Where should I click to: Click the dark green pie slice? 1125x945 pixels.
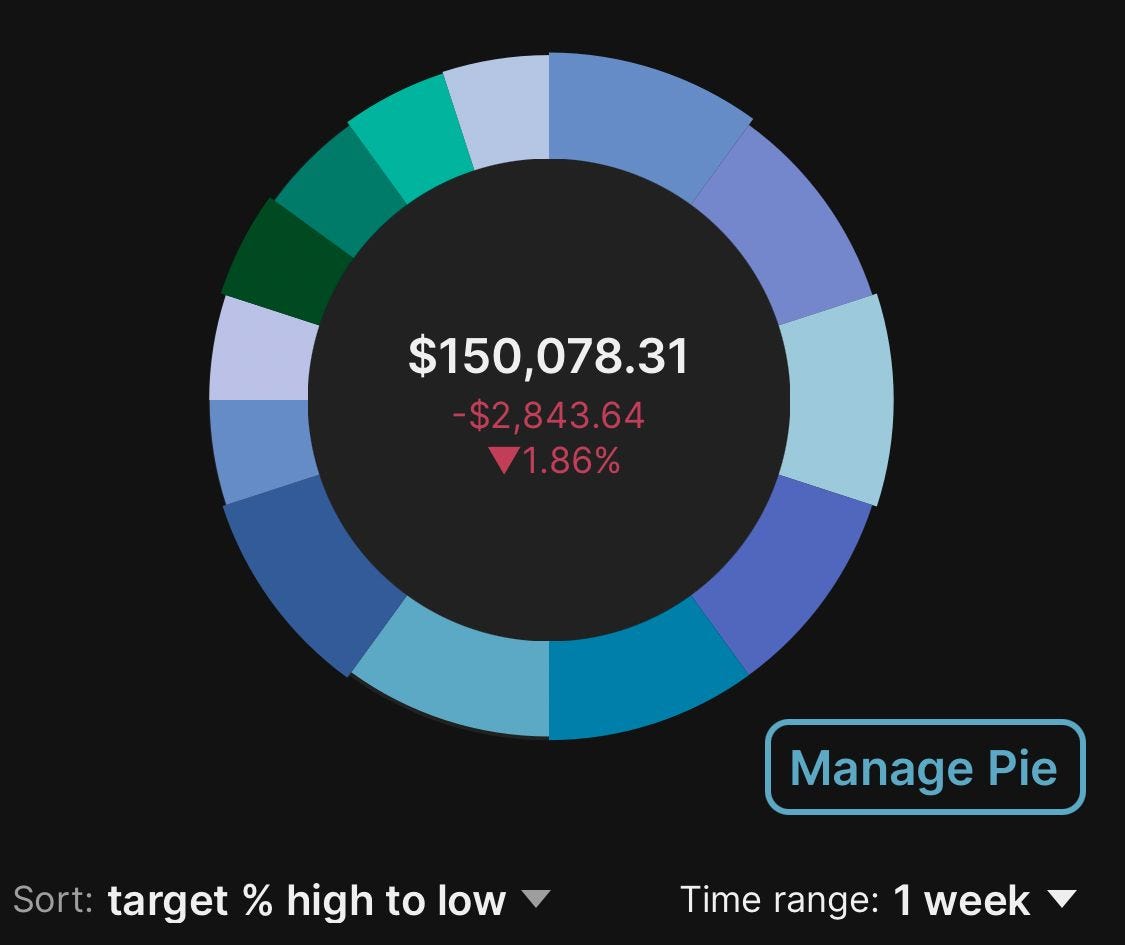point(282,262)
